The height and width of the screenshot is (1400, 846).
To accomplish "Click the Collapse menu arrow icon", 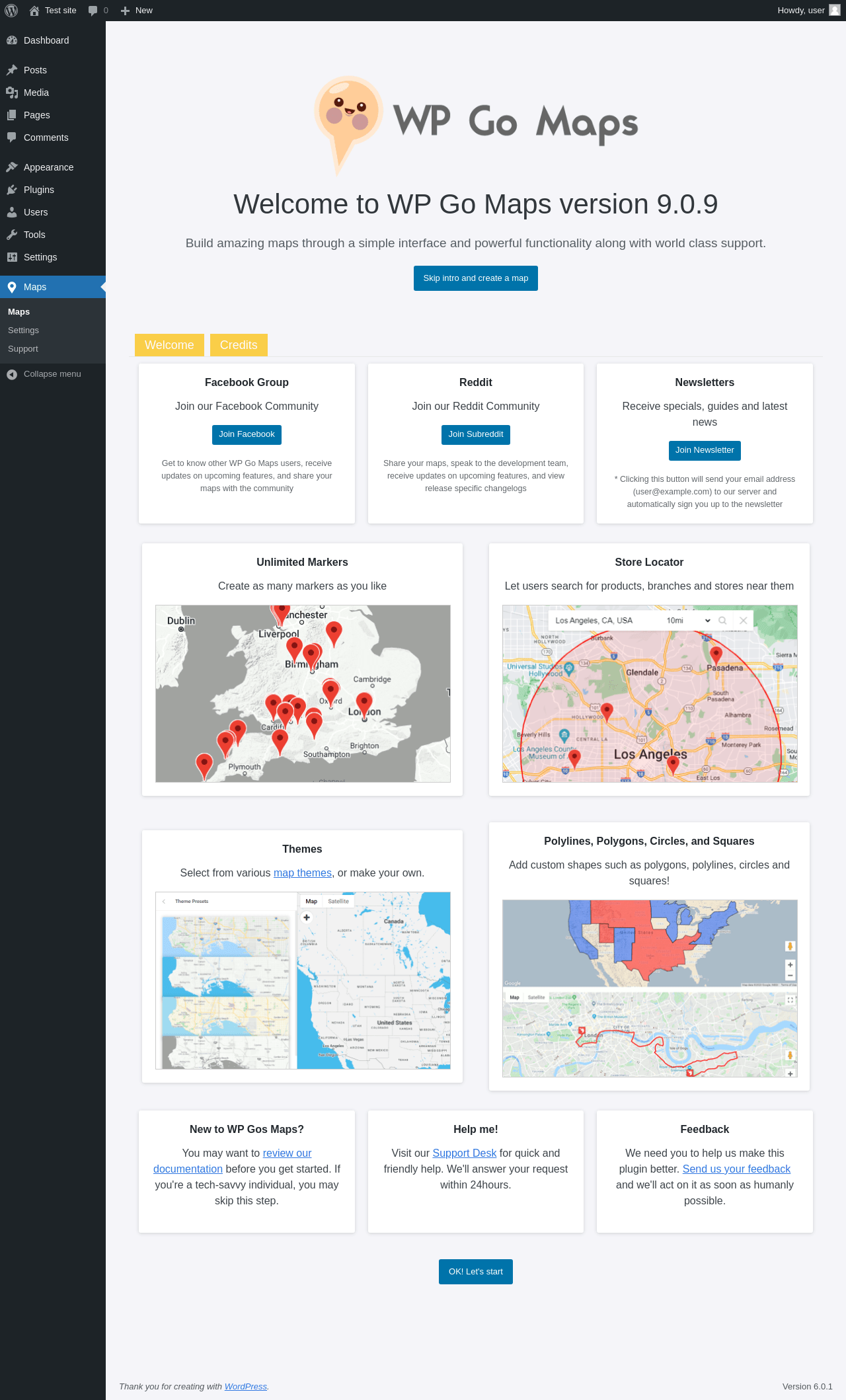I will [x=12, y=374].
